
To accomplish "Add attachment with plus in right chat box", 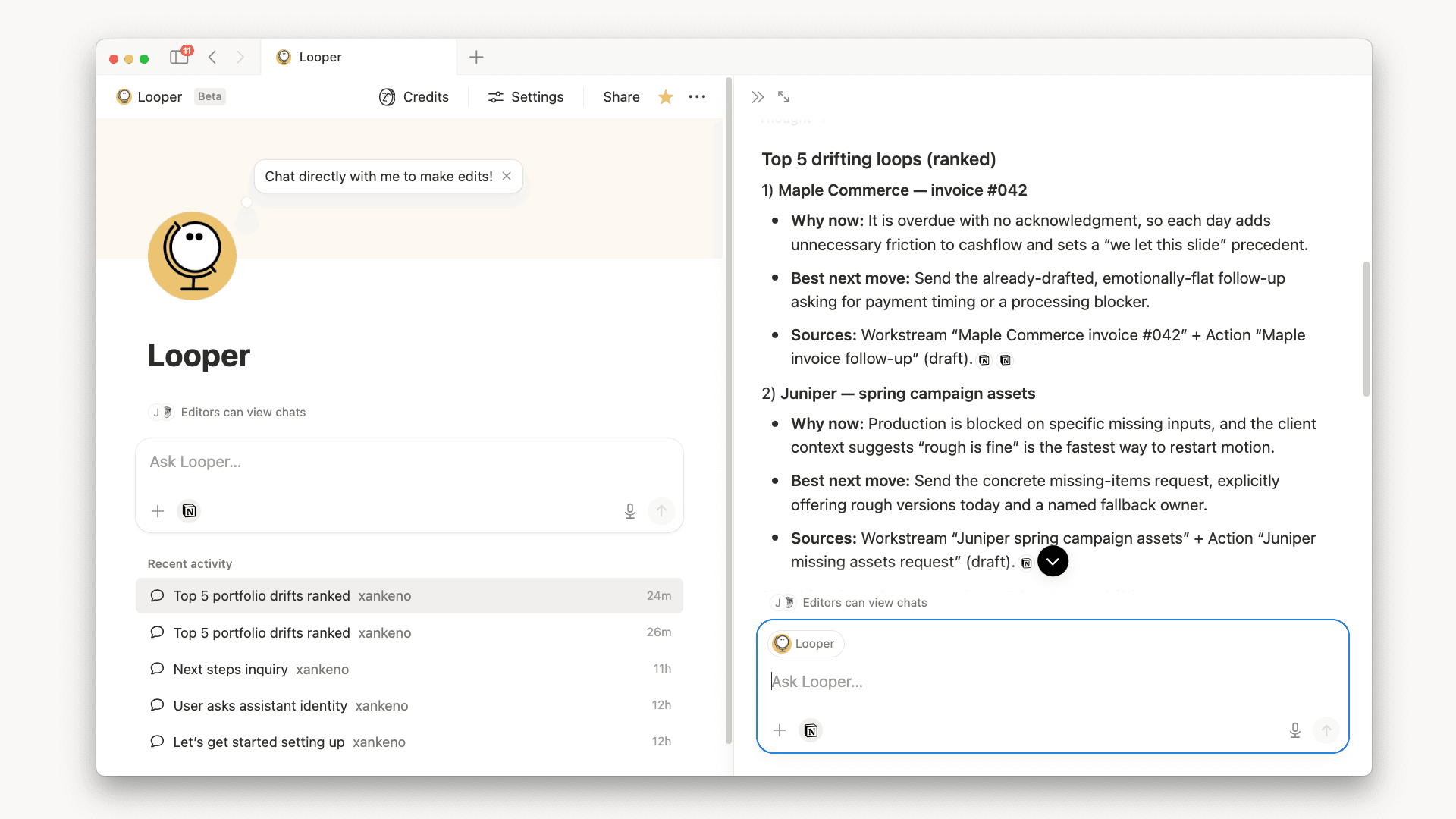I will pos(780,730).
